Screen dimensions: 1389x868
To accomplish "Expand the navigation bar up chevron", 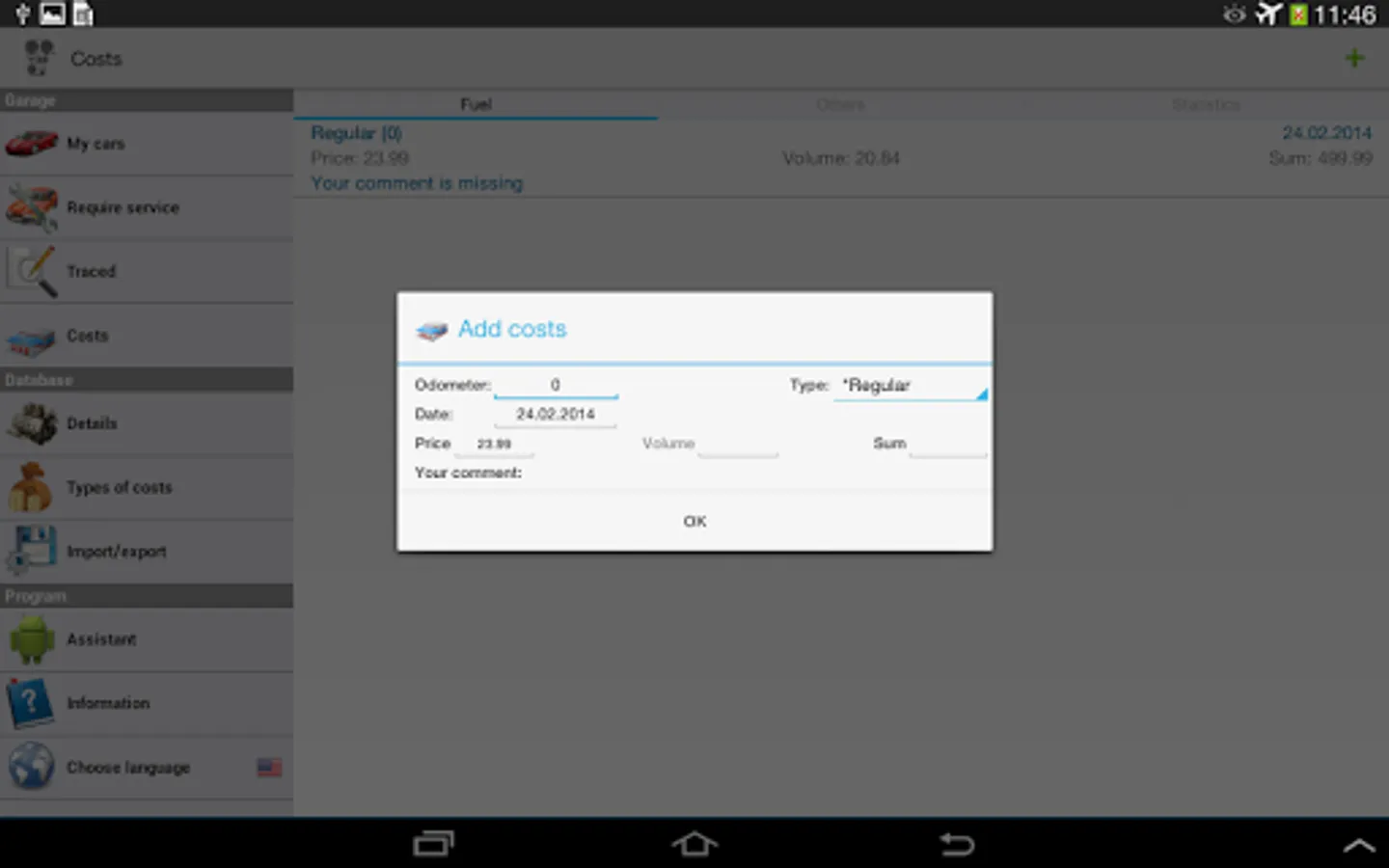I will pos(1359,846).
